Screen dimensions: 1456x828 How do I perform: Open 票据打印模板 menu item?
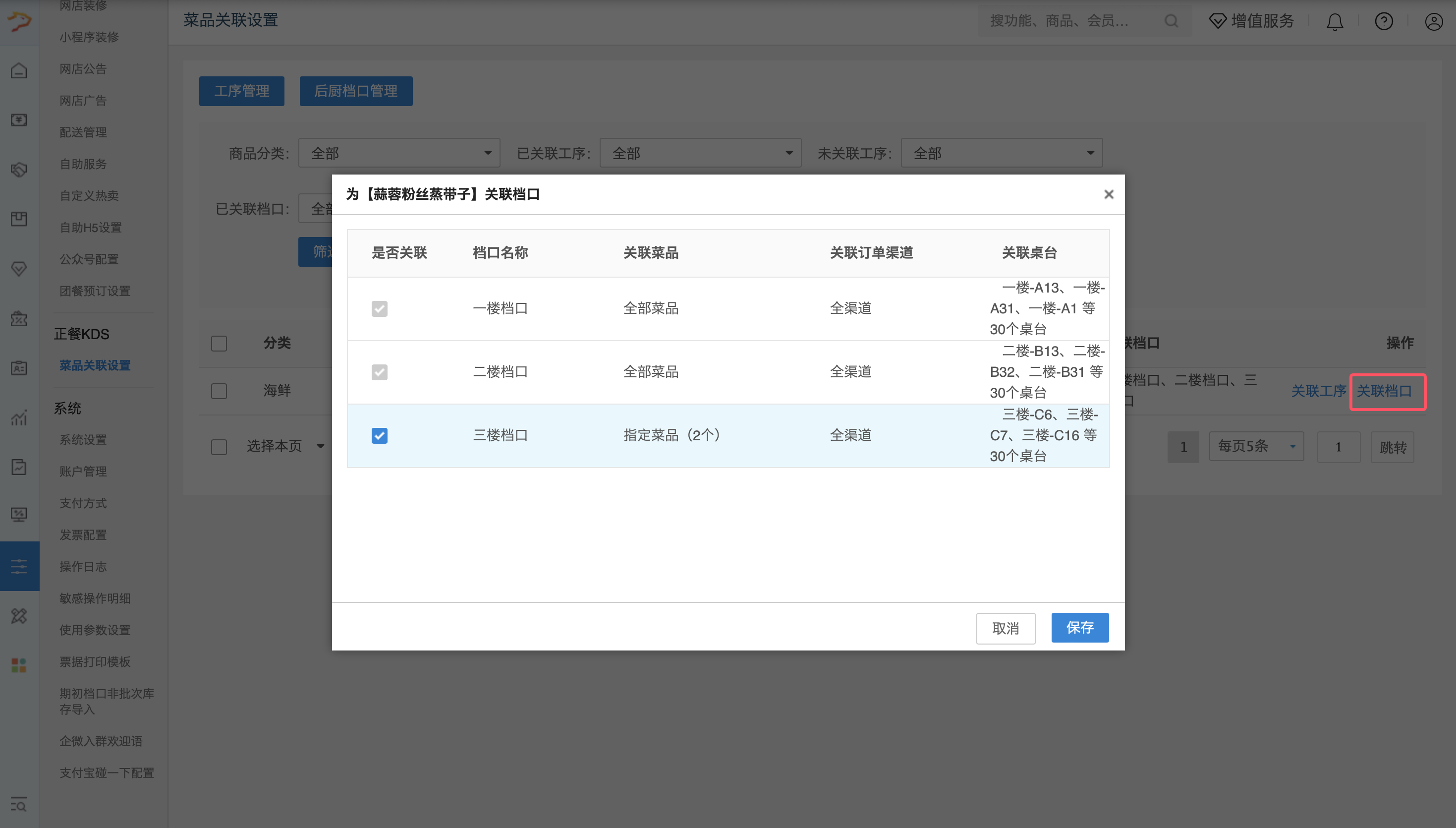95,661
